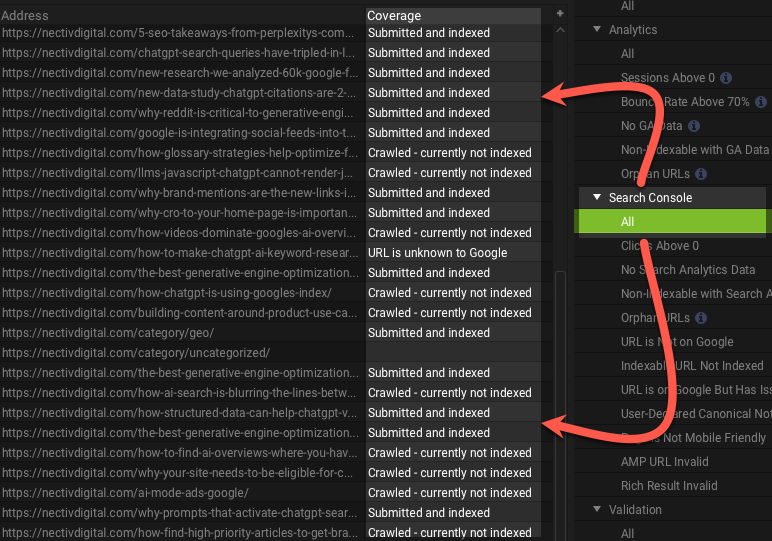Viewport: 772px width, 541px height.
Task: Select the why-prompts-that-activate-chatgpt-search URL
Action: 180,513
